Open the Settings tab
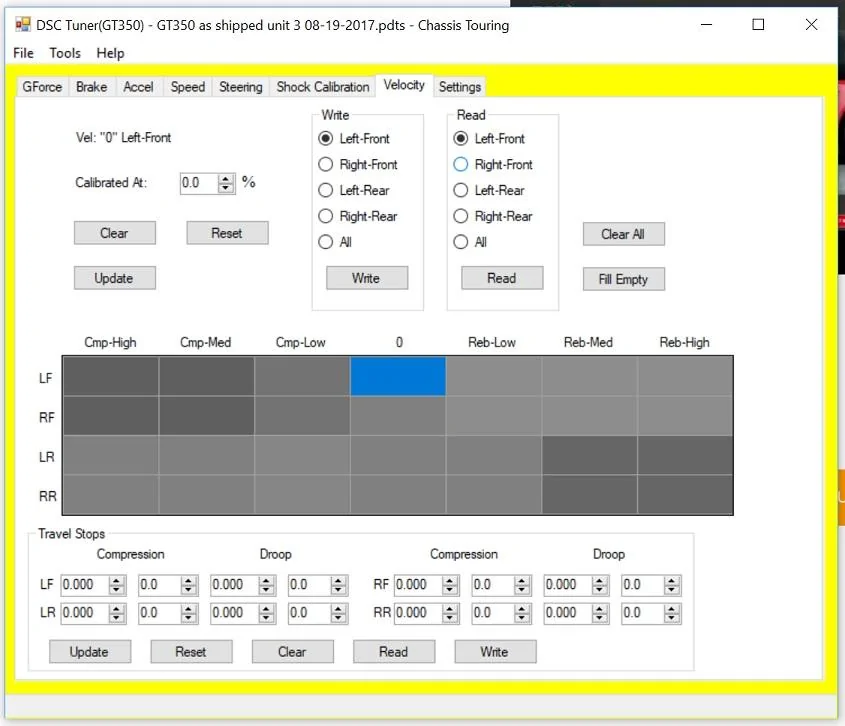Viewport: 845px width, 726px height. click(x=459, y=87)
